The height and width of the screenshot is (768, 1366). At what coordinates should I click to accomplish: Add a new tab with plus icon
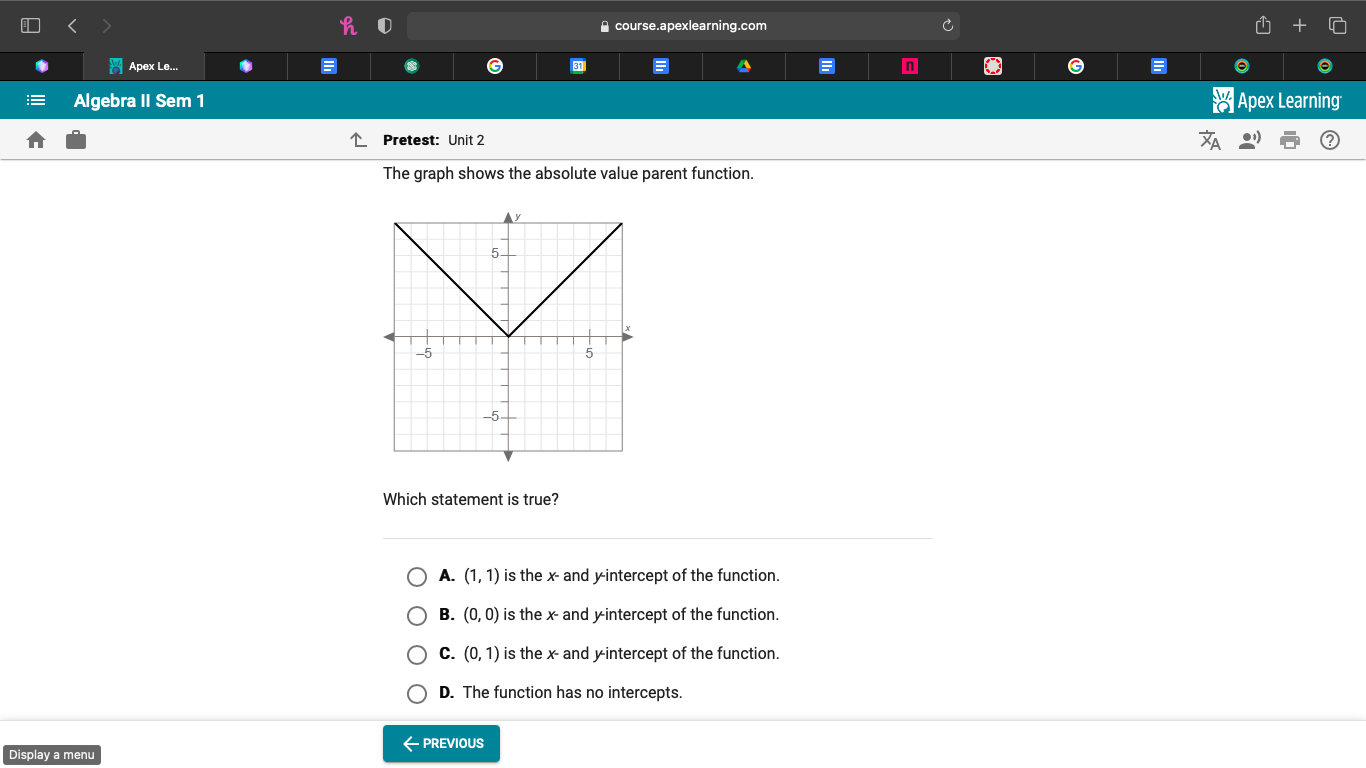[x=1299, y=25]
